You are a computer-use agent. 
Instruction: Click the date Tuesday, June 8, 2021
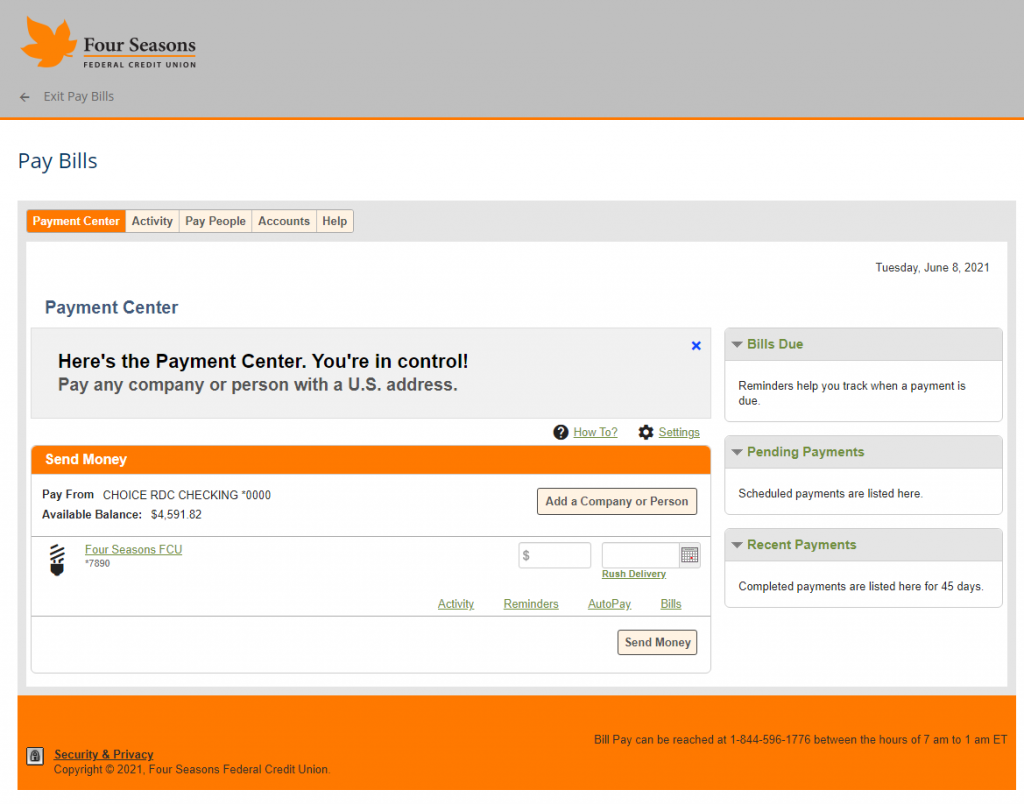(933, 268)
